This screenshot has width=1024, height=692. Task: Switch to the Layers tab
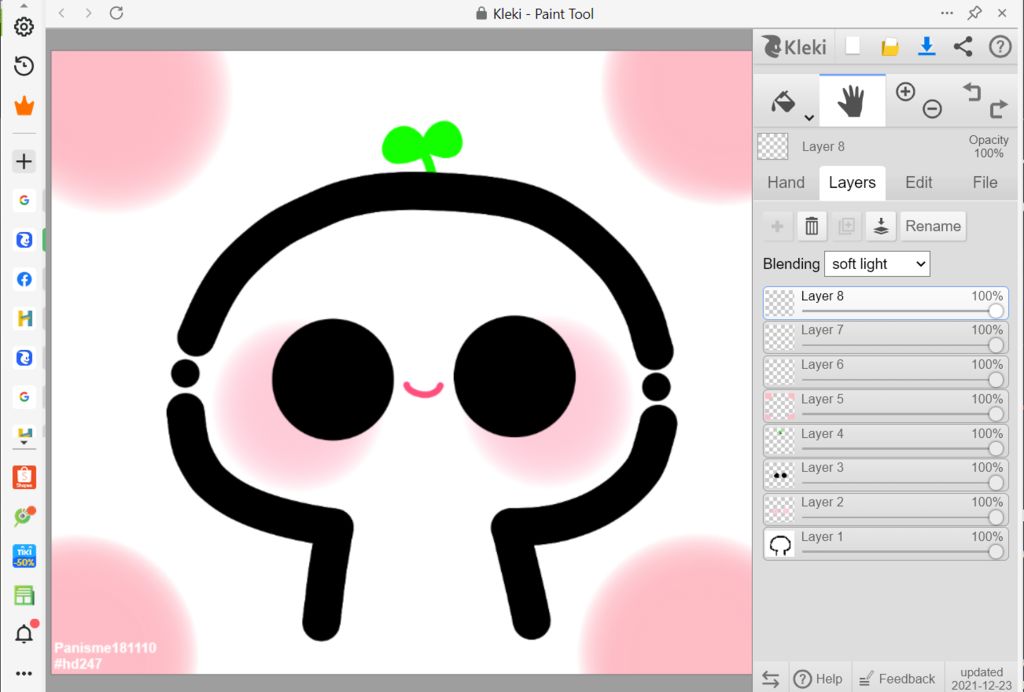[x=852, y=183]
